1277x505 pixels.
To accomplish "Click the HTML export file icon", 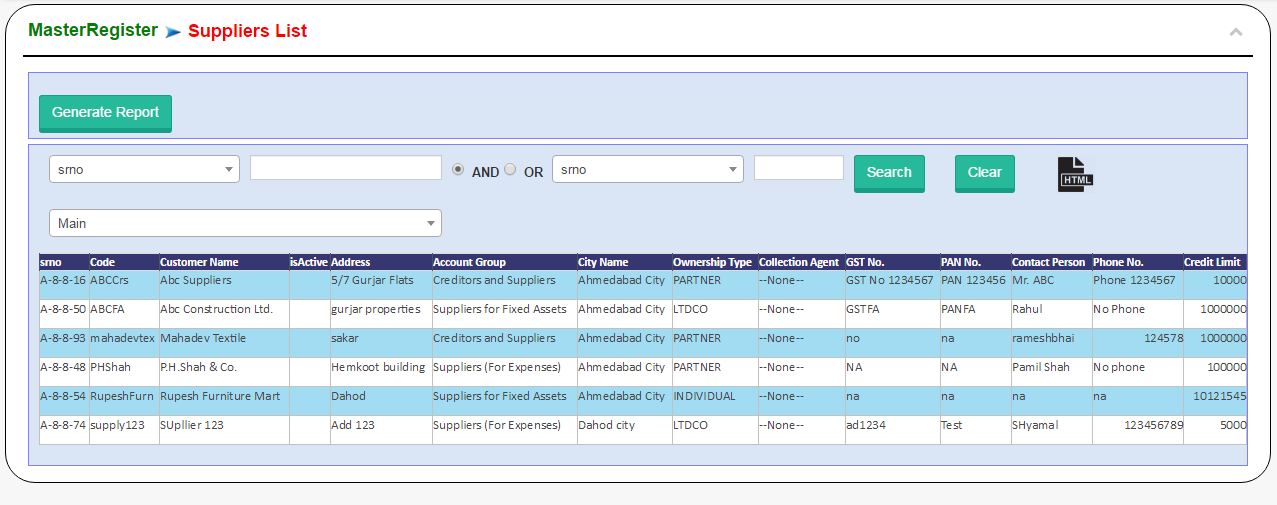I will pyautogui.click(x=1075, y=174).
